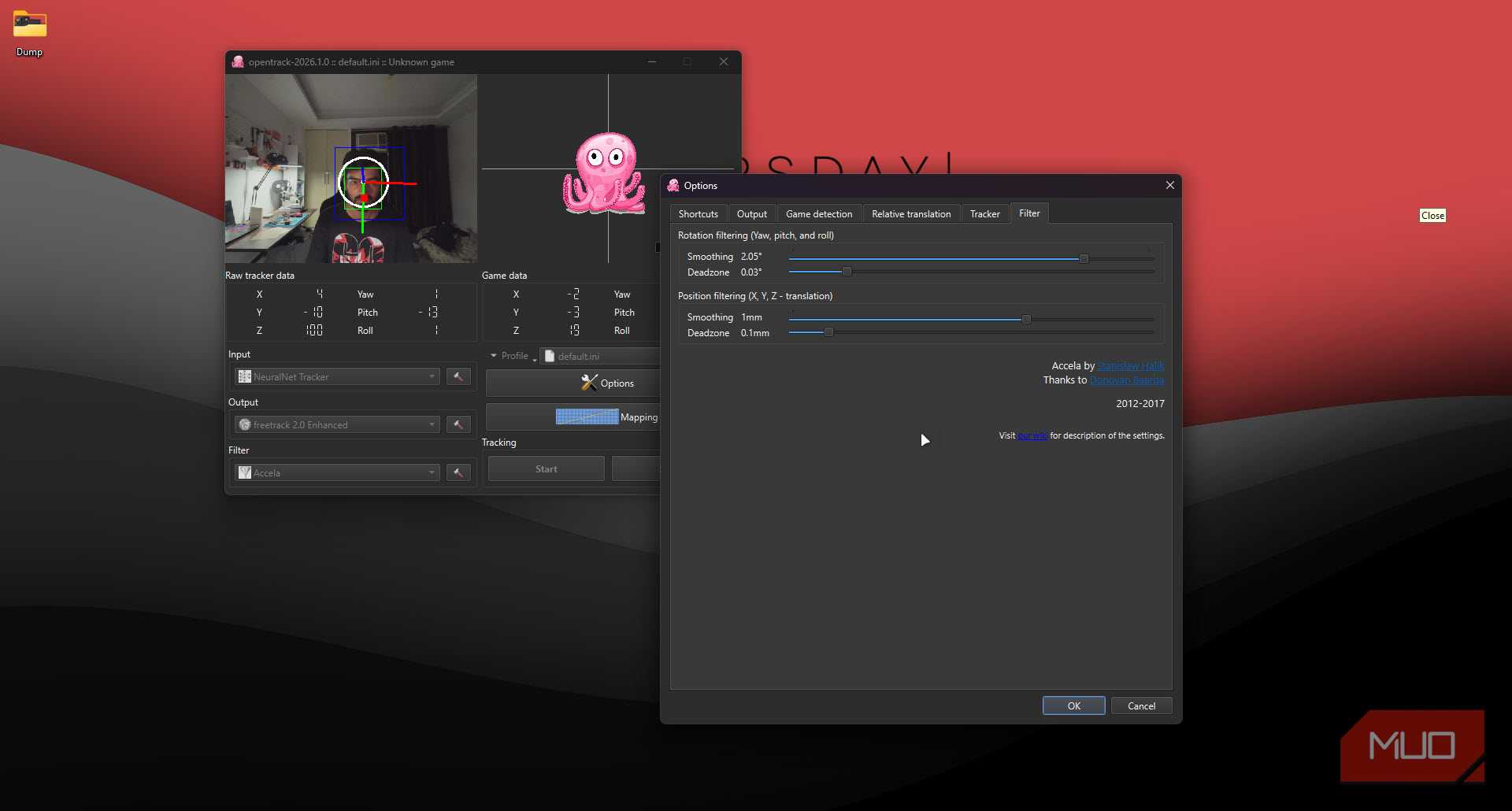Switch to the Tracker tab
Screen dimensions: 1512x811
point(984,214)
